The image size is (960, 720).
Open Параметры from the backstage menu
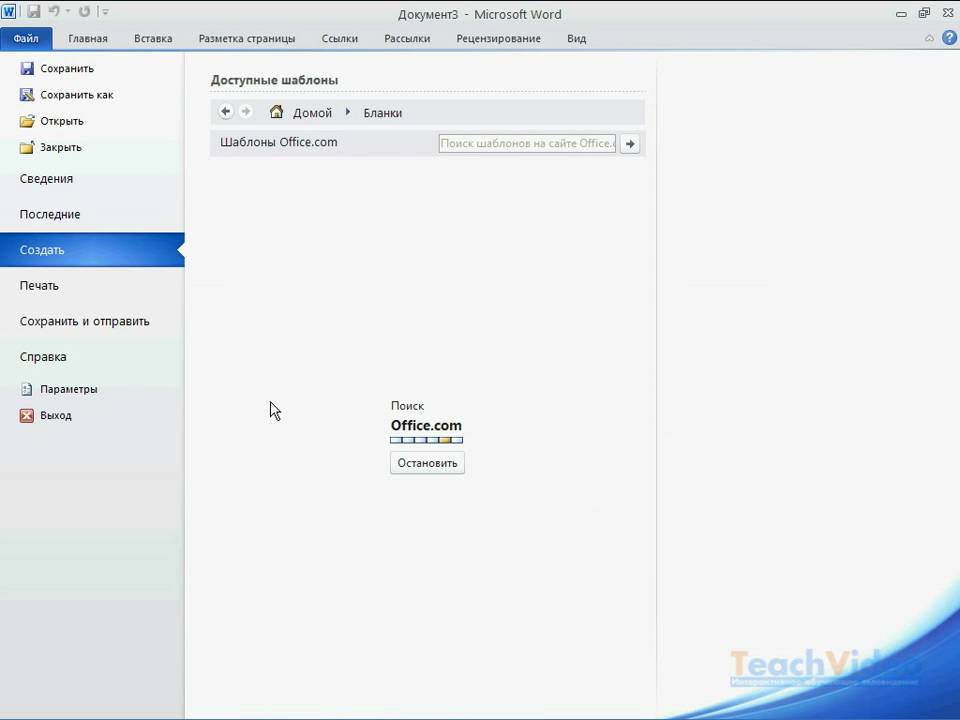pos(59,389)
